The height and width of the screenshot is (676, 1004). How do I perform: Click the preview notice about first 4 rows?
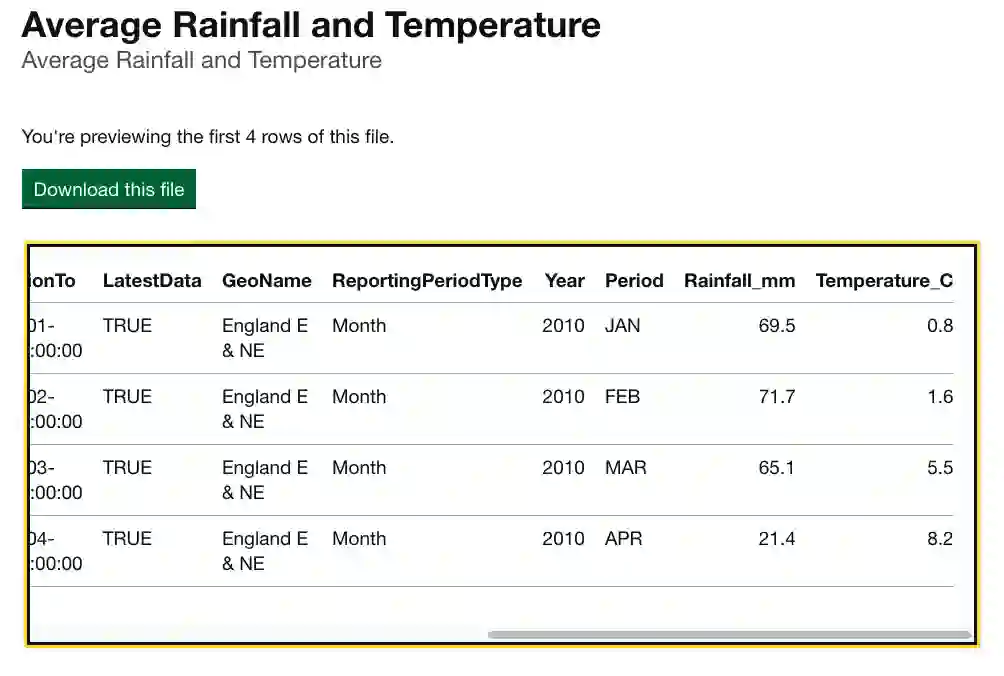click(208, 137)
